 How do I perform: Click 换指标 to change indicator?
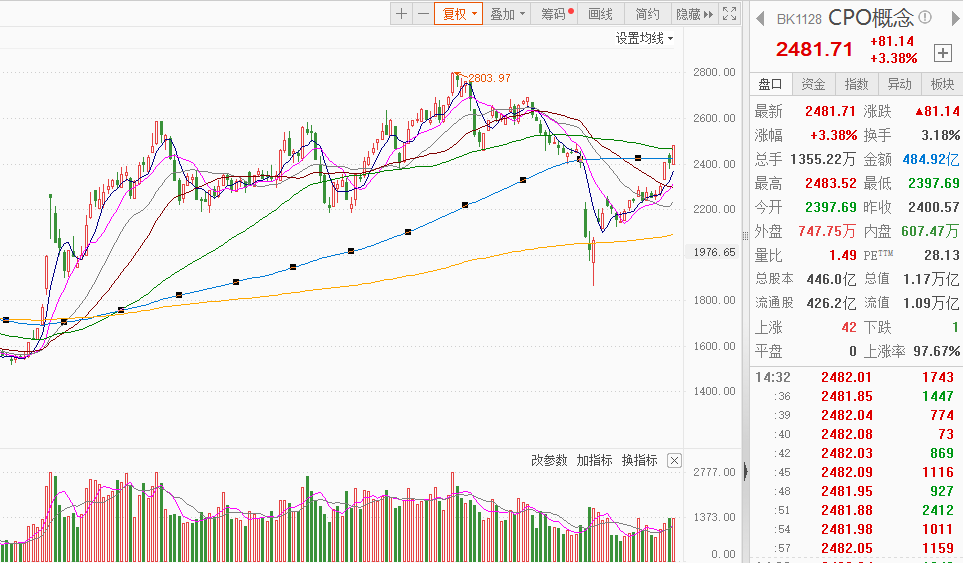[639, 461]
